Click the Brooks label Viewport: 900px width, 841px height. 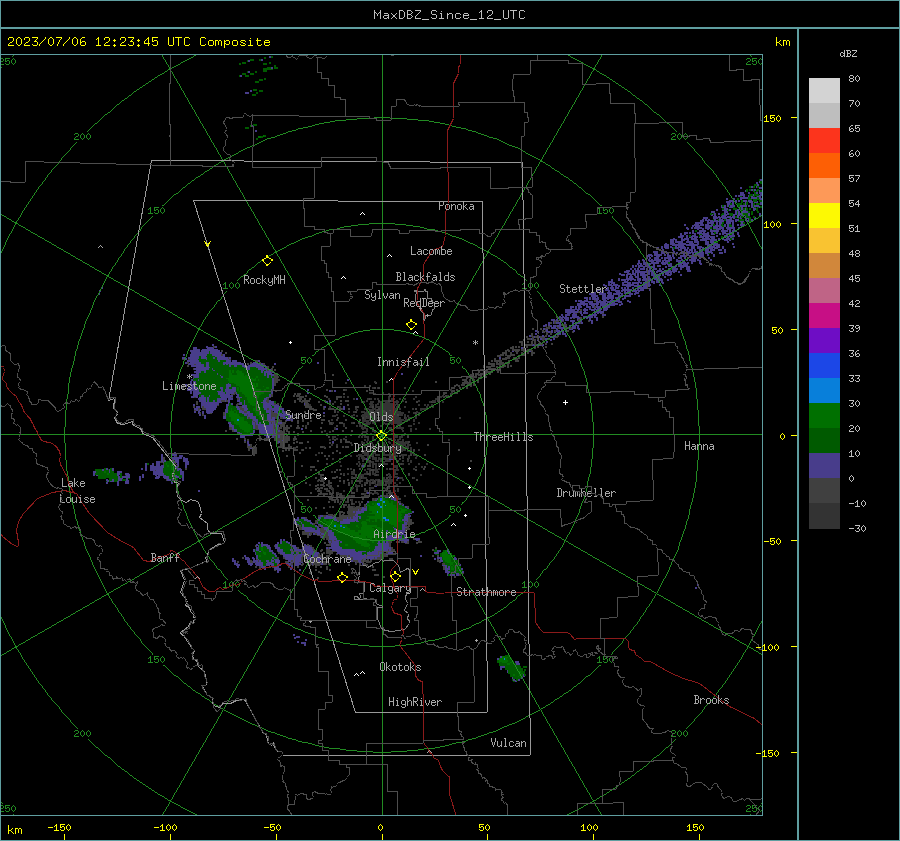[x=711, y=700]
